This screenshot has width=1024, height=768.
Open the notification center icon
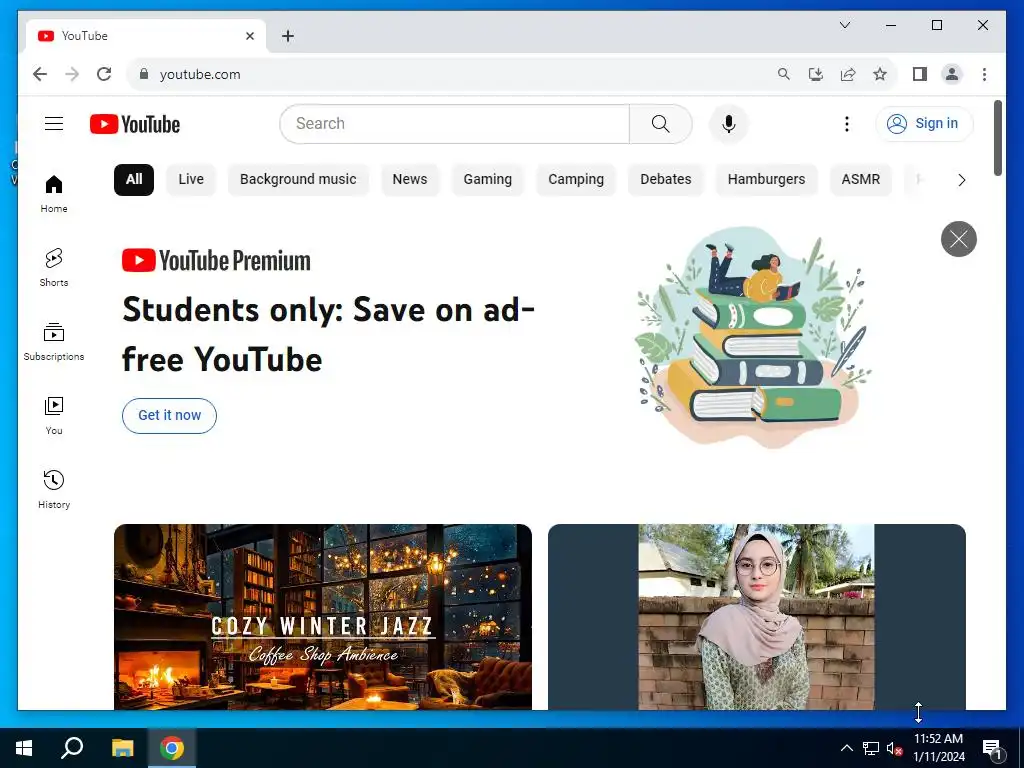993,748
